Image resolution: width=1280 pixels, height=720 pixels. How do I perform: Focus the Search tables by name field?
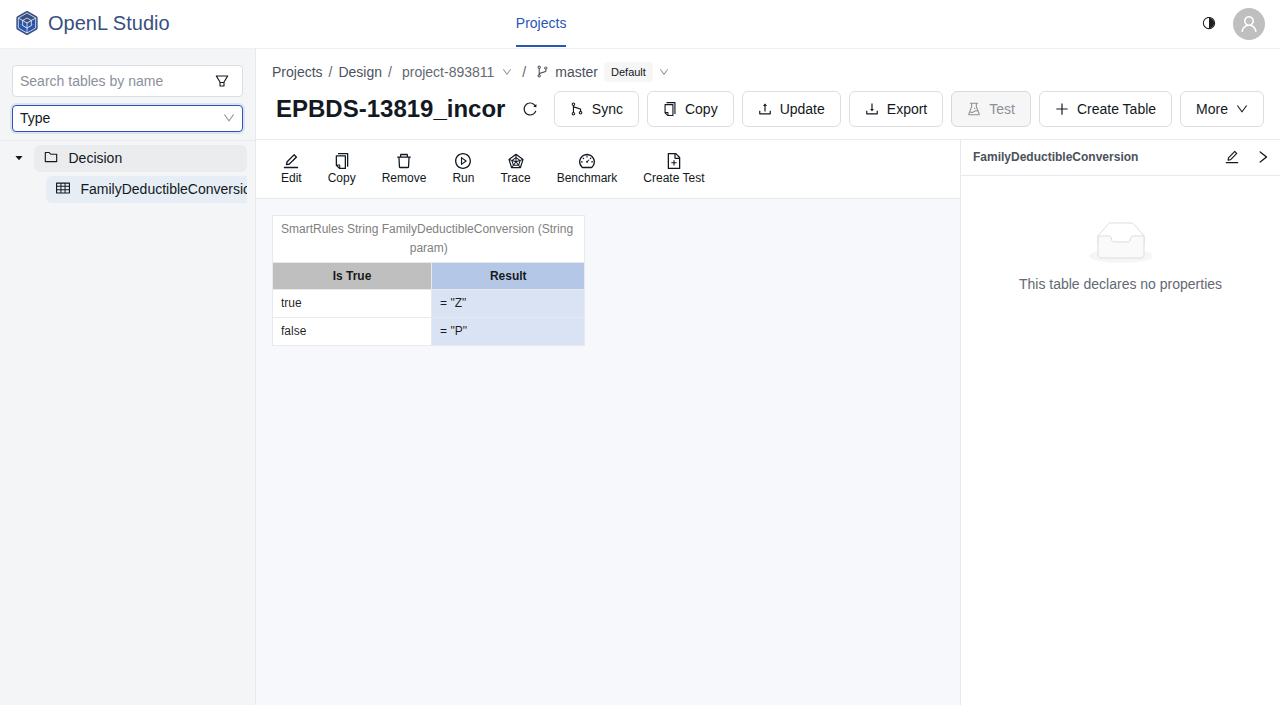coord(112,81)
